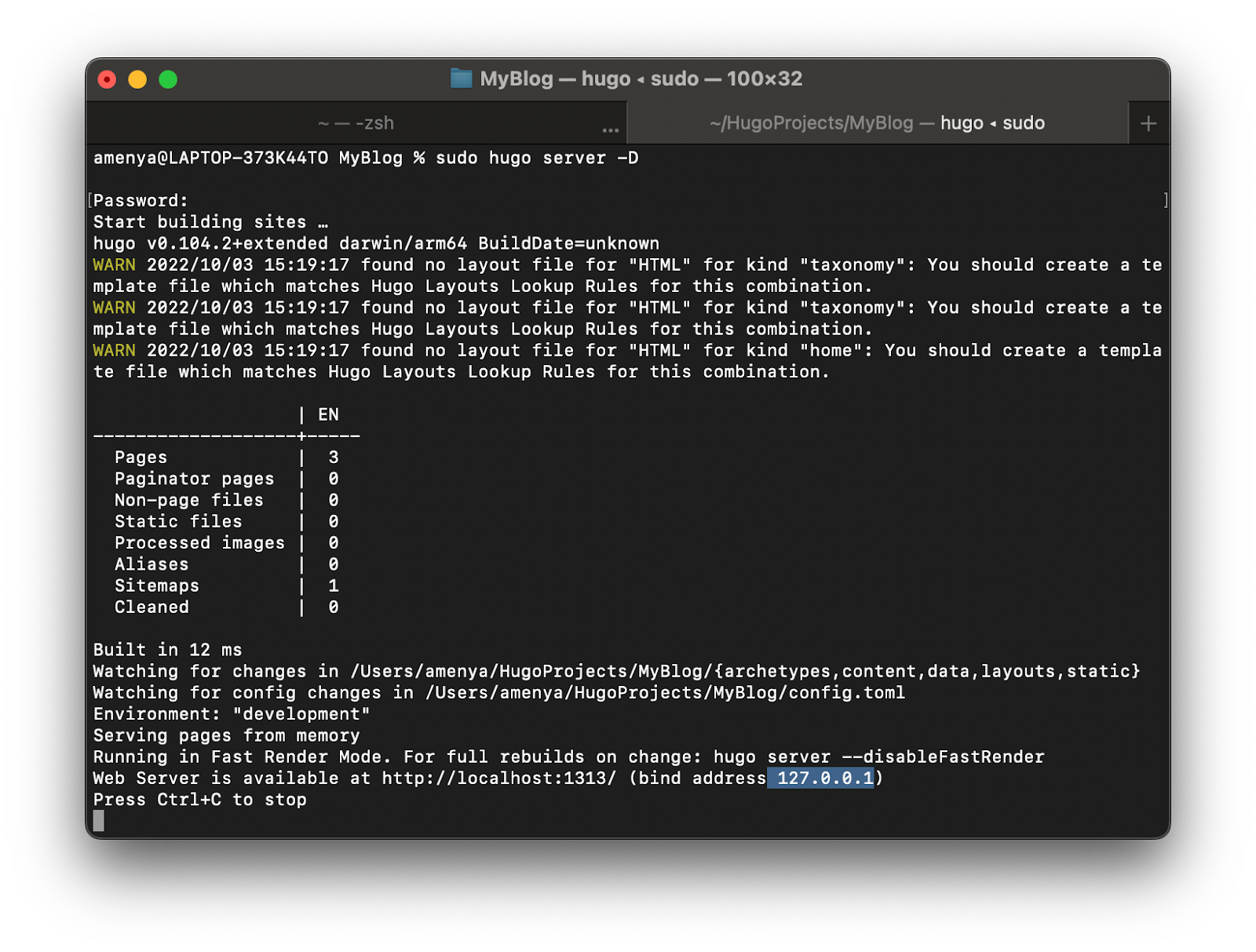Click the 'Watching for changes in' path line

tap(616, 671)
